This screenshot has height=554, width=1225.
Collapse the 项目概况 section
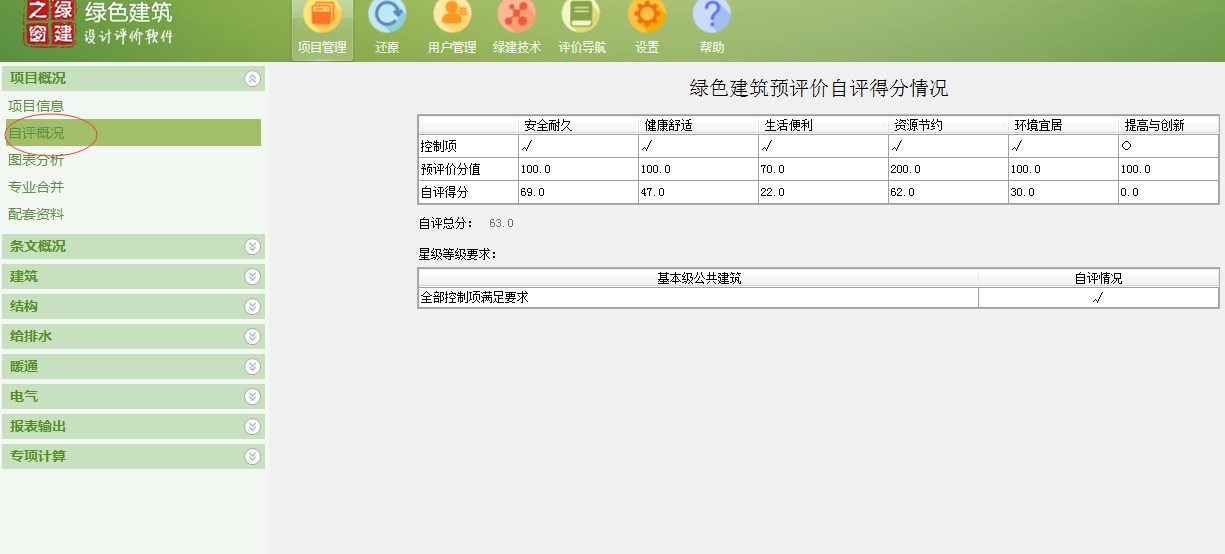252,78
